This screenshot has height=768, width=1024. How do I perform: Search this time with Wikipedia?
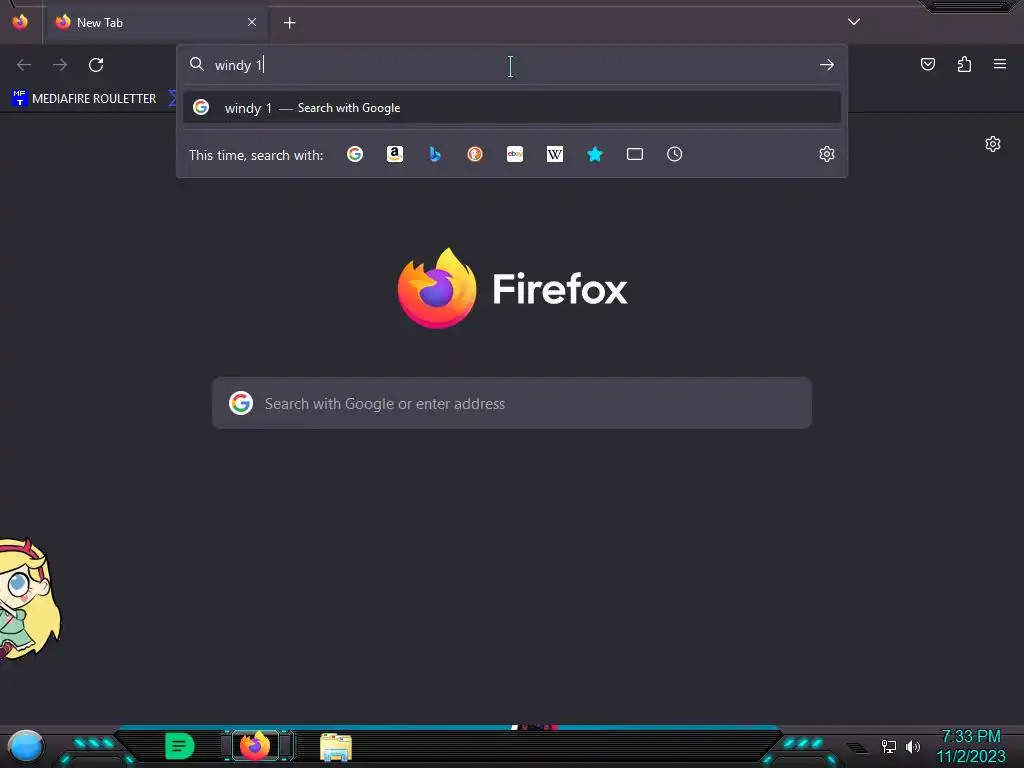click(554, 154)
